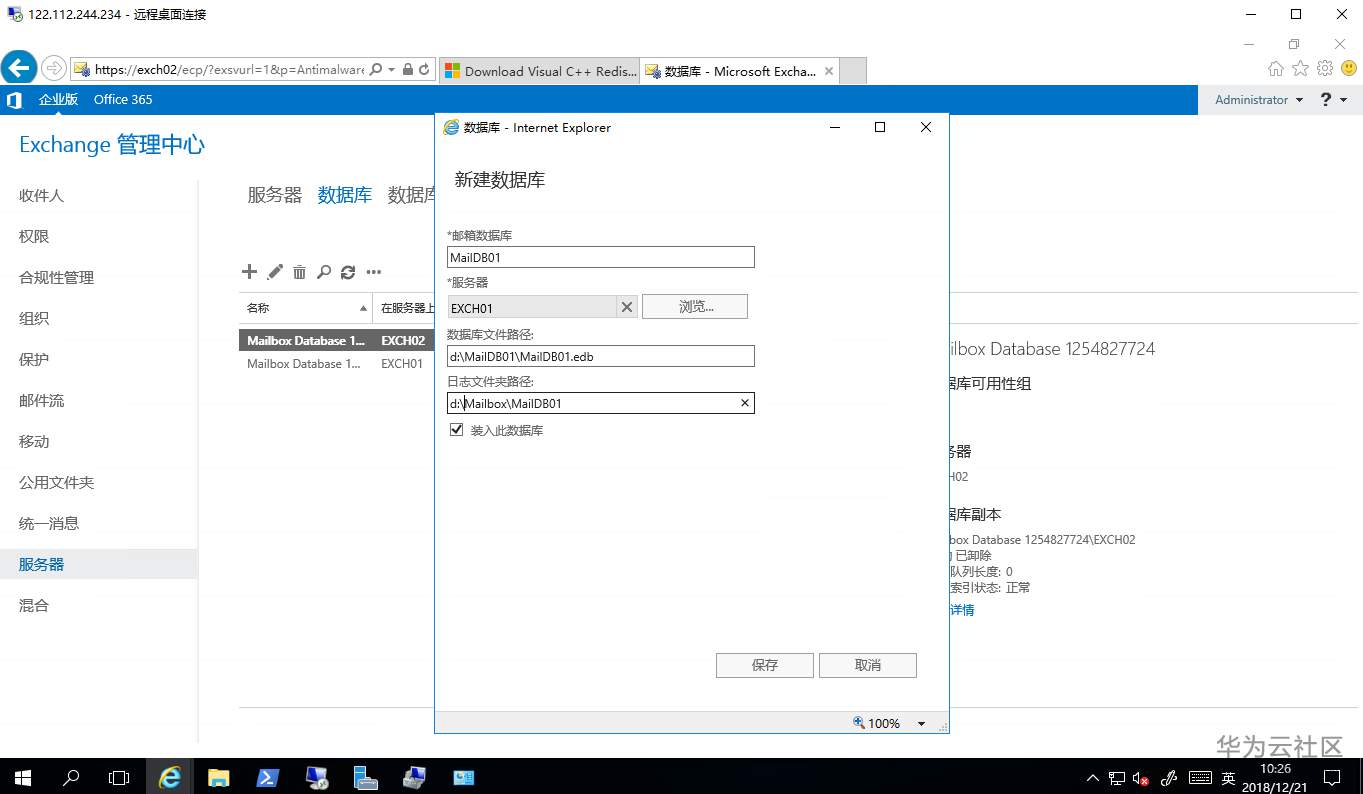Viewport: 1363px width, 794px height.
Task: Refresh the database list
Action: click(348, 271)
